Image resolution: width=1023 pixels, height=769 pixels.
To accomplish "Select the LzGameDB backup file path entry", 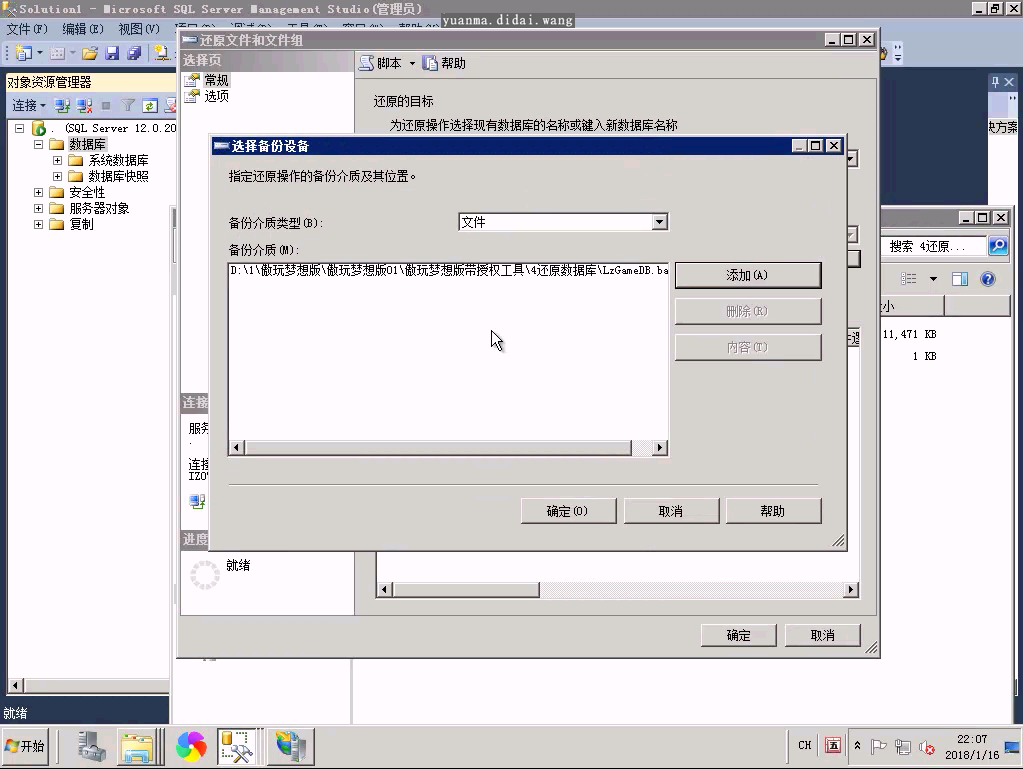I will pos(449,270).
